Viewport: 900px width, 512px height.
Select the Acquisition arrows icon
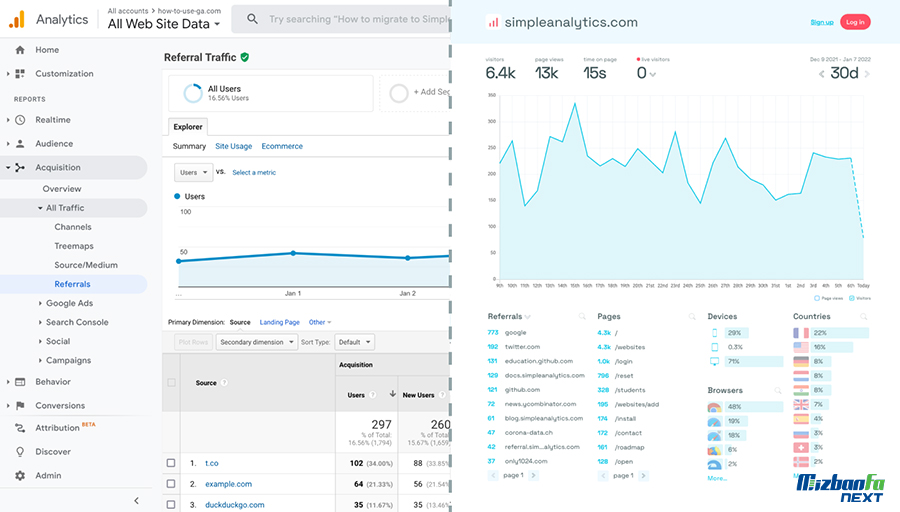coord(20,168)
